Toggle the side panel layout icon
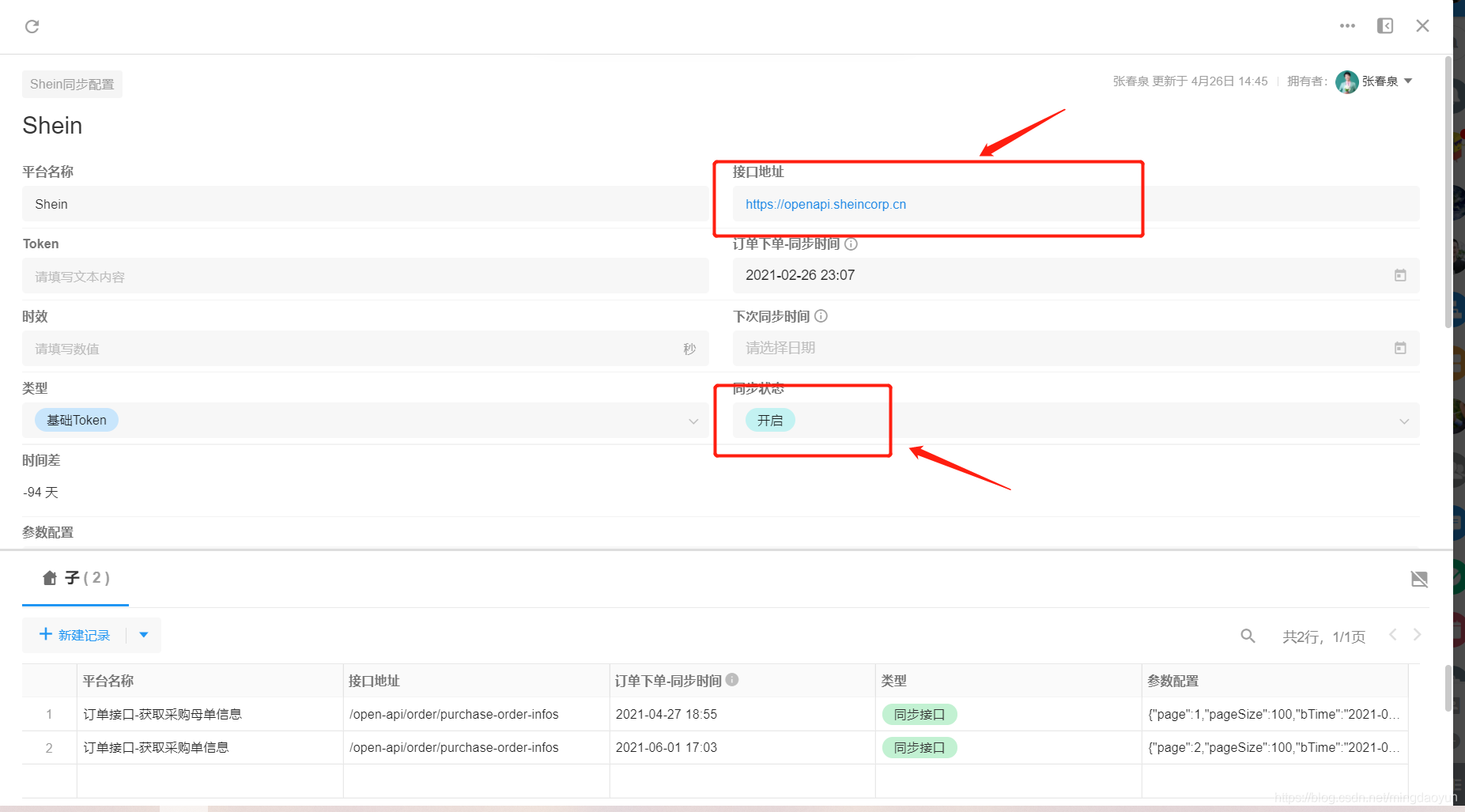 coord(1385,26)
